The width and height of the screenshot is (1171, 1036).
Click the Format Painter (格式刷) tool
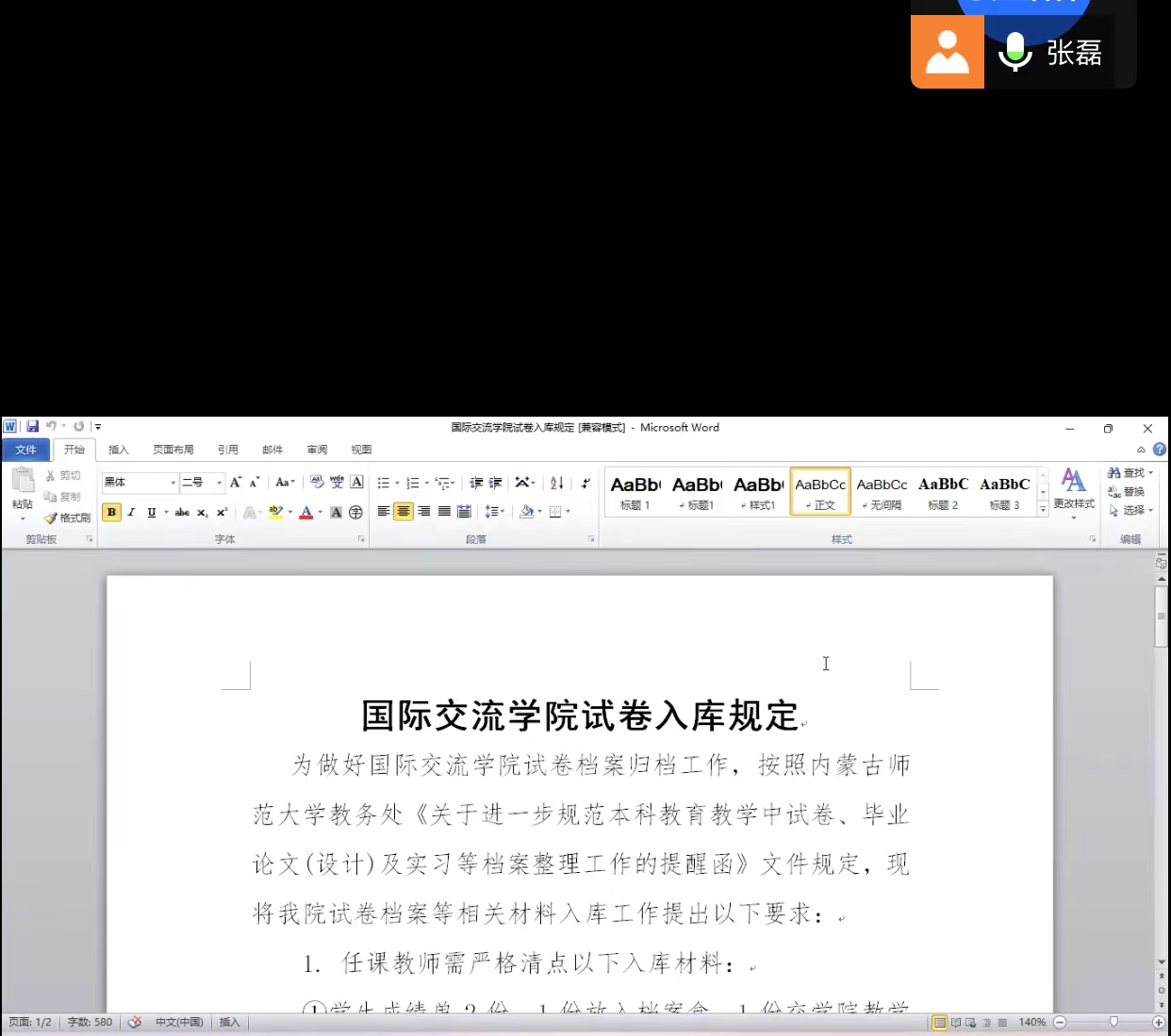pyautogui.click(x=68, y=518)
